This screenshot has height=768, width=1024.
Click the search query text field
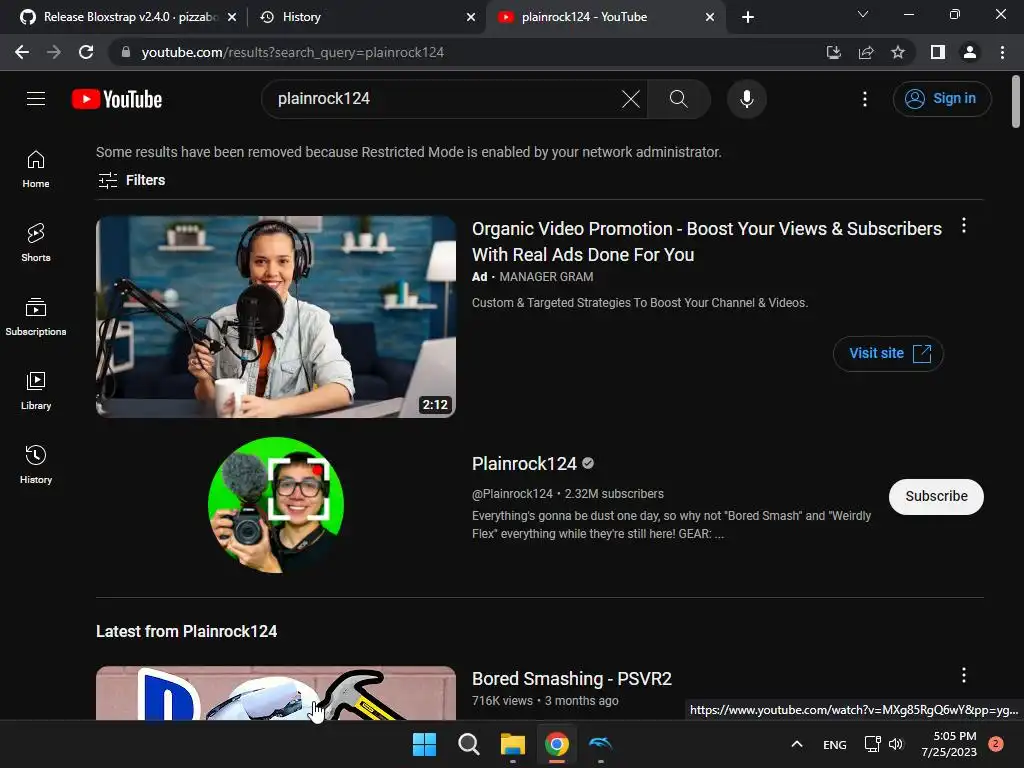pyautogui.click(x=444, y=99)
